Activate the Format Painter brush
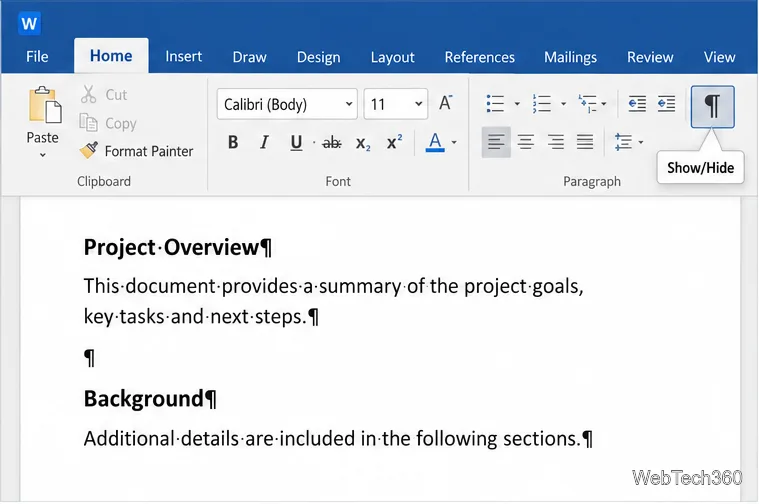This screenshot has height=504, width=759. coord(137,151)
